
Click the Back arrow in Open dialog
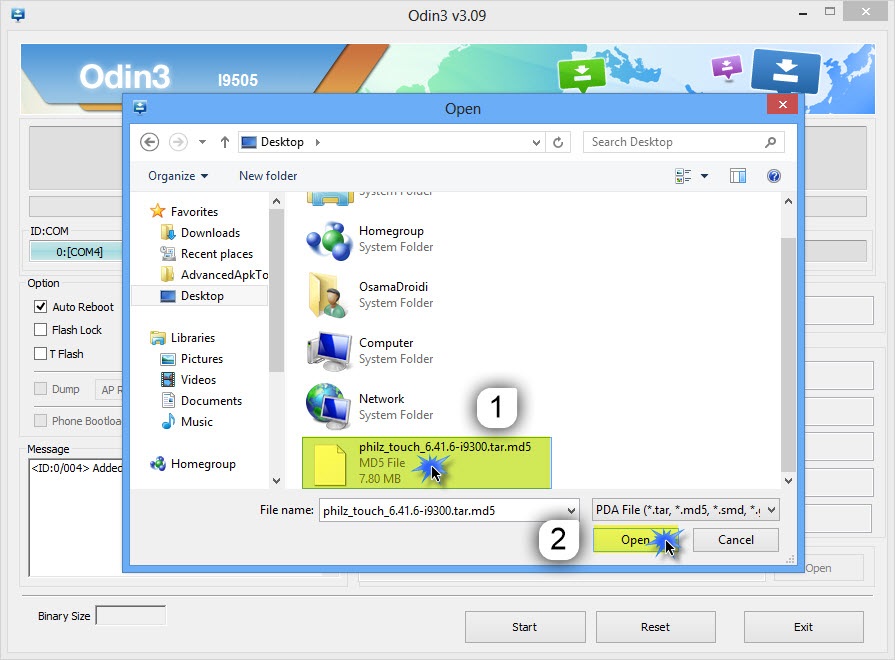(x=150, y=142)
